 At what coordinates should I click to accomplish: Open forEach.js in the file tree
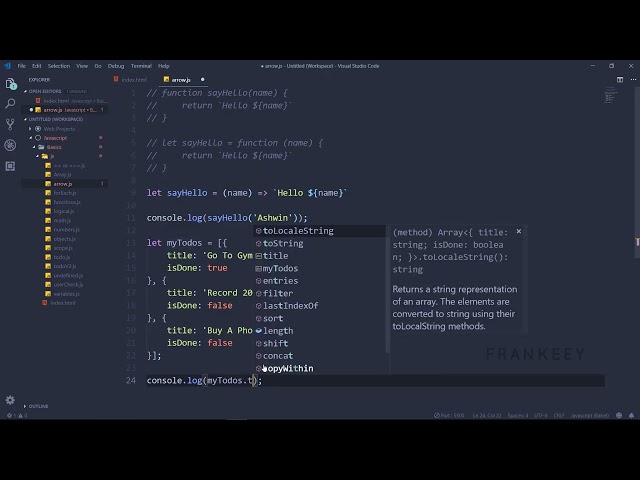(64, 193)
